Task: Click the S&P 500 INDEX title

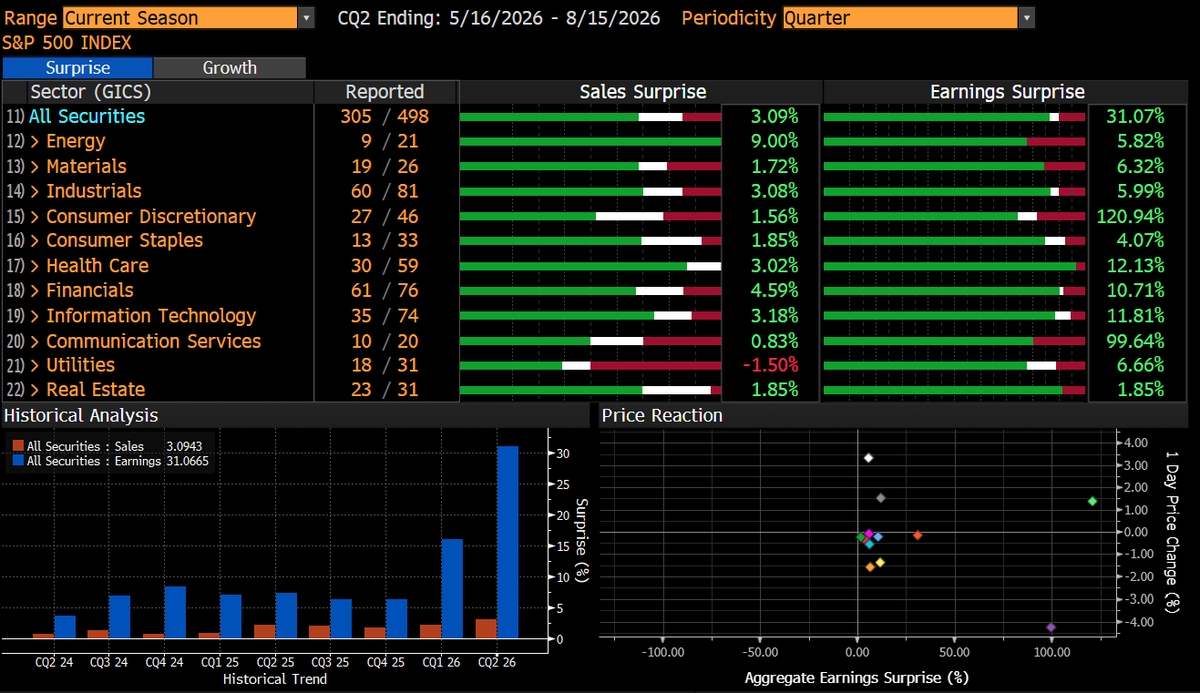Action: tap(67, 43)
